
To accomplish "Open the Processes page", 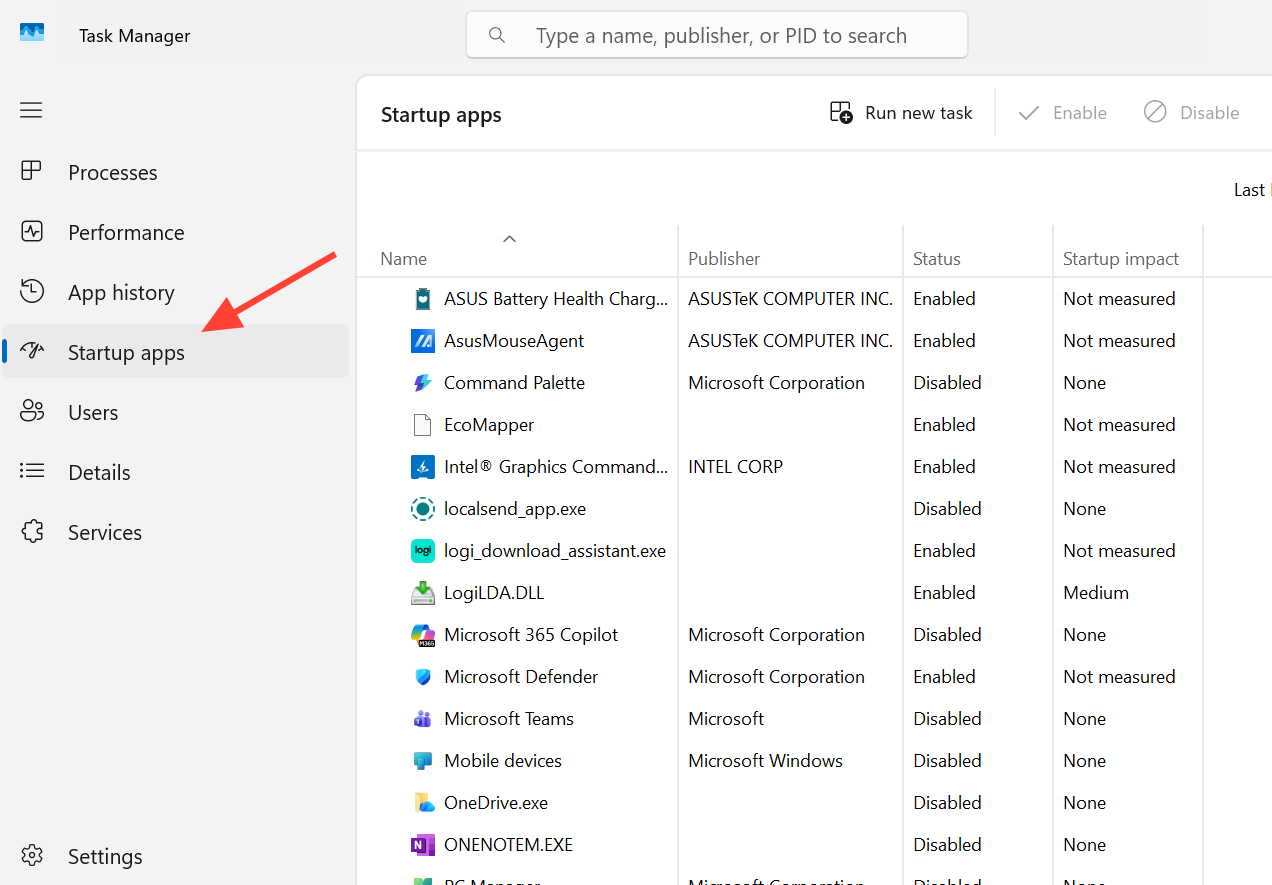I will tap(175, 172).
